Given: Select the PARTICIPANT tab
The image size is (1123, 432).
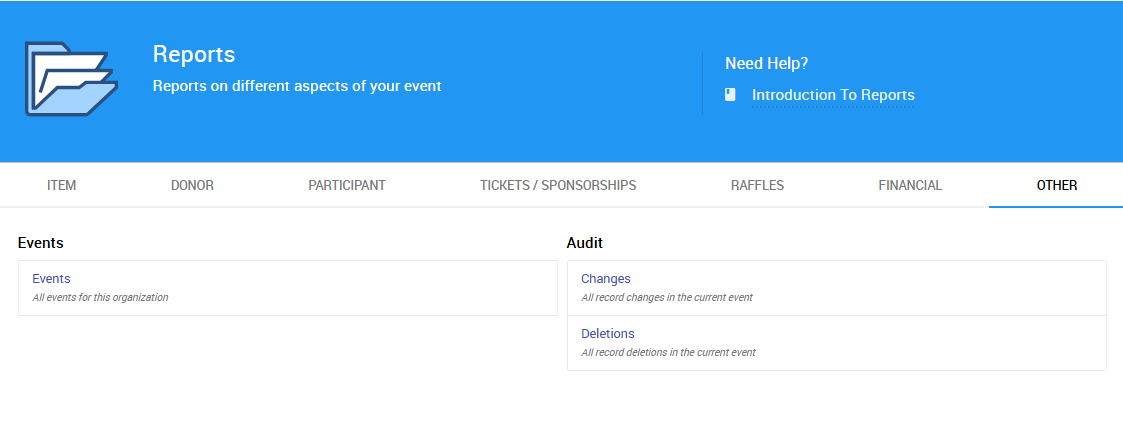Looking at the screenshot, I should [347, 185].
